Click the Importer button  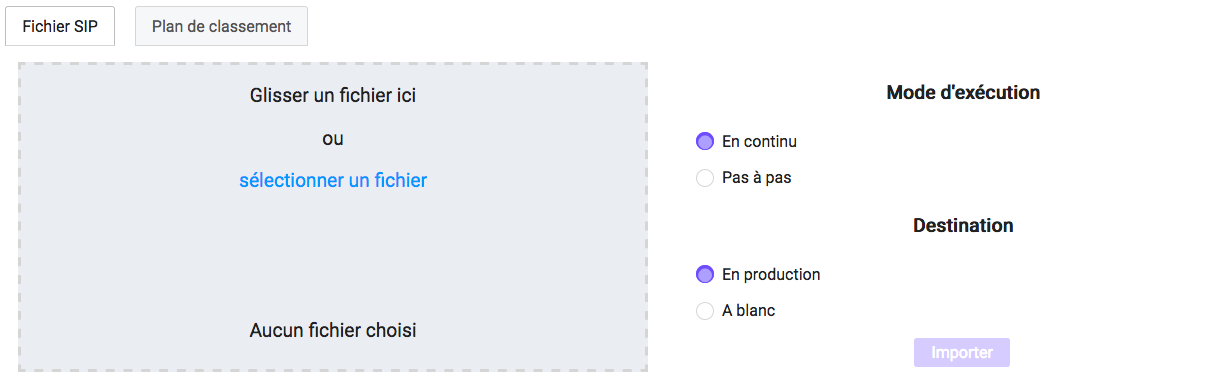click(x=962, y=352)
